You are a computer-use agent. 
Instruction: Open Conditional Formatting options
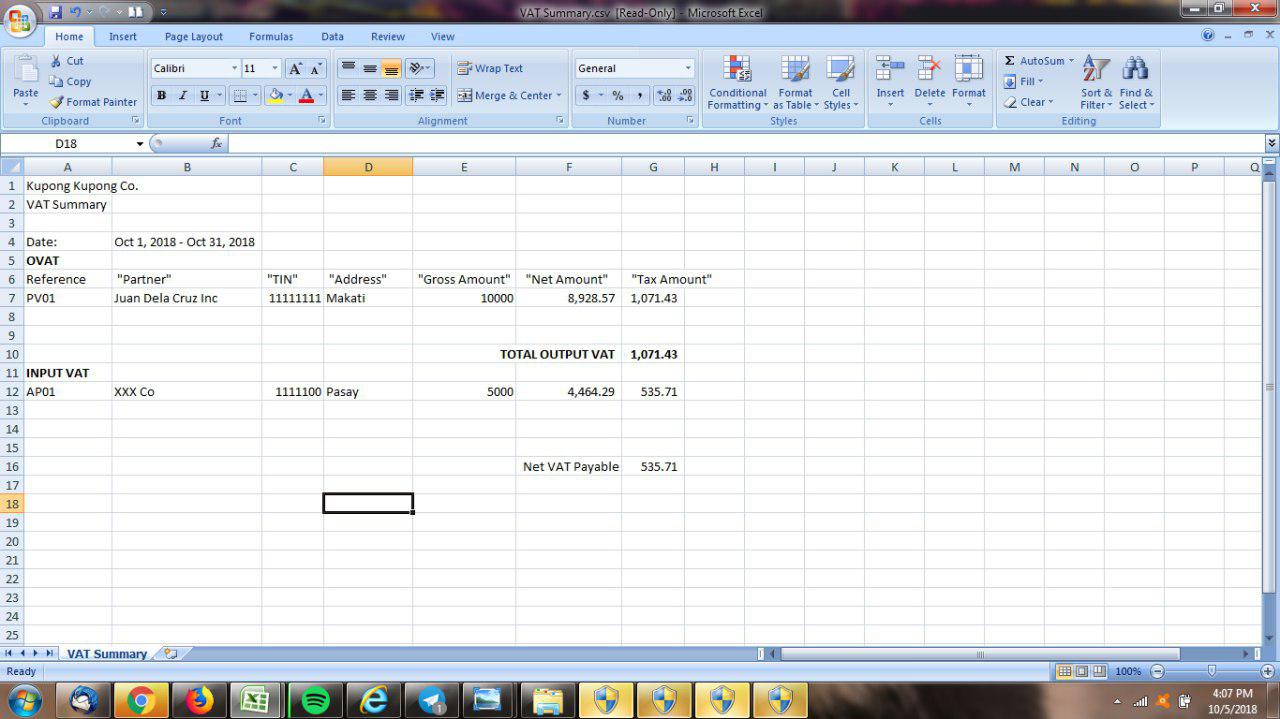pyautogui.click(x=737, y=84)
